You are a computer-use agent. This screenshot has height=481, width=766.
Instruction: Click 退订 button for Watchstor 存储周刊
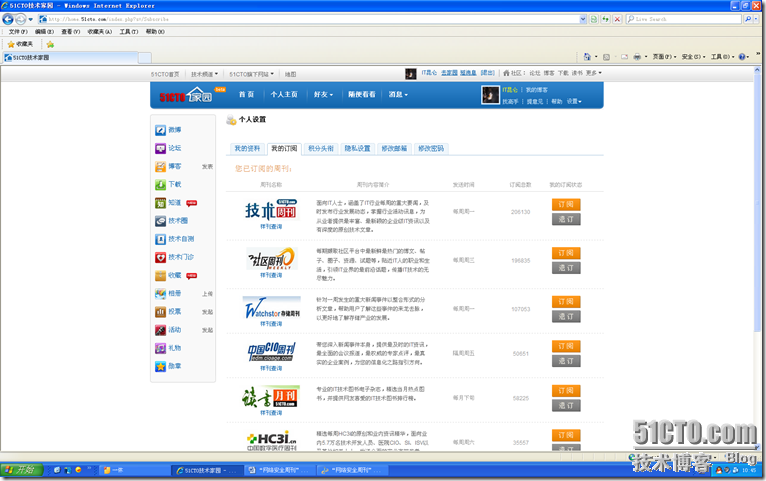click(x=566, y=316)
